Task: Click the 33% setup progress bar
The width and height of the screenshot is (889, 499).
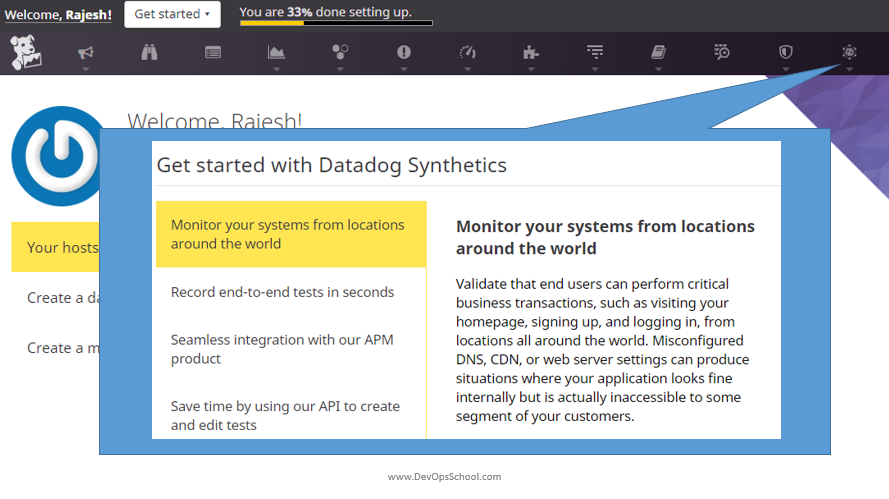Action: [x=336, y=22]
